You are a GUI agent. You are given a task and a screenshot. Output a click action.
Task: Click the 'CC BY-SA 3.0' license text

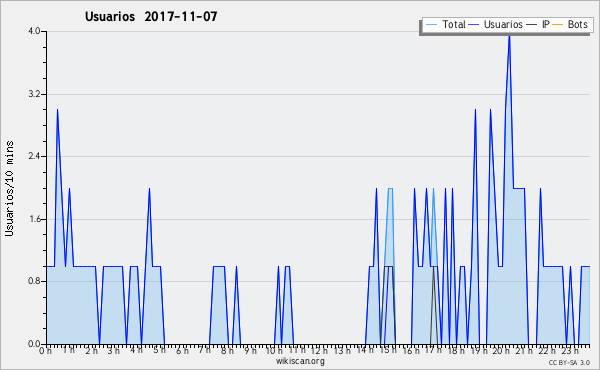point(569,362)
